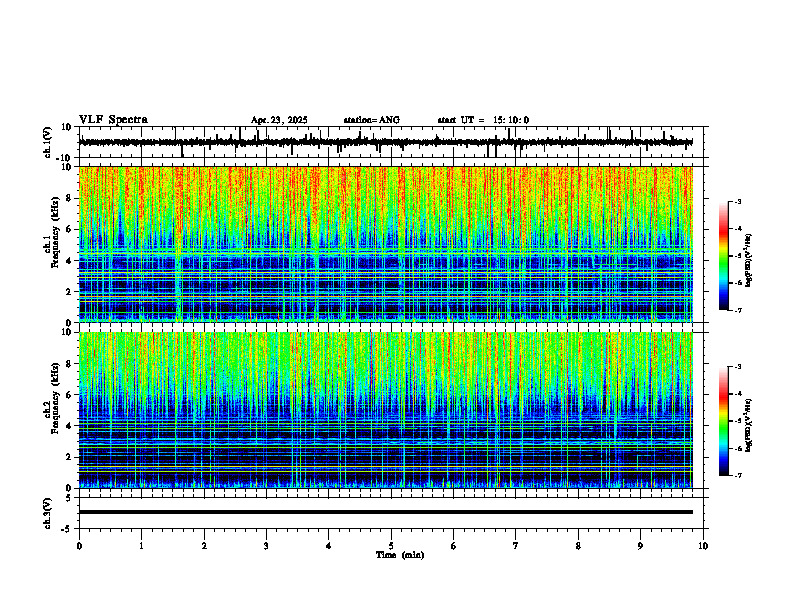Click the "-3" label on ch.2 colorbar
Viewport: 792px width, 612px height.
[738, 367]
